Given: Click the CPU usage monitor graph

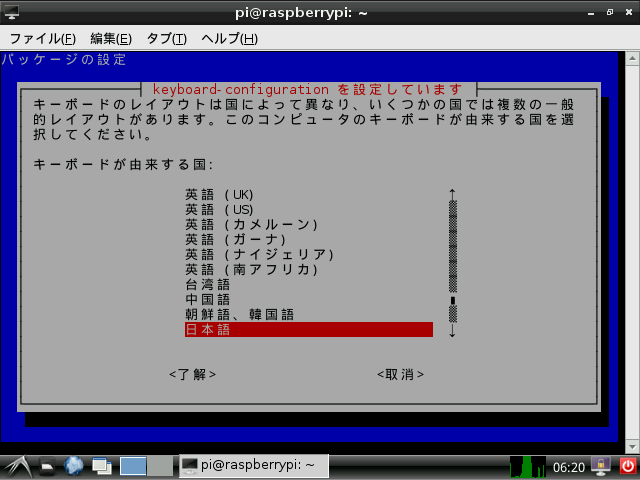Looking at the screenshot, I should point(527,467).
